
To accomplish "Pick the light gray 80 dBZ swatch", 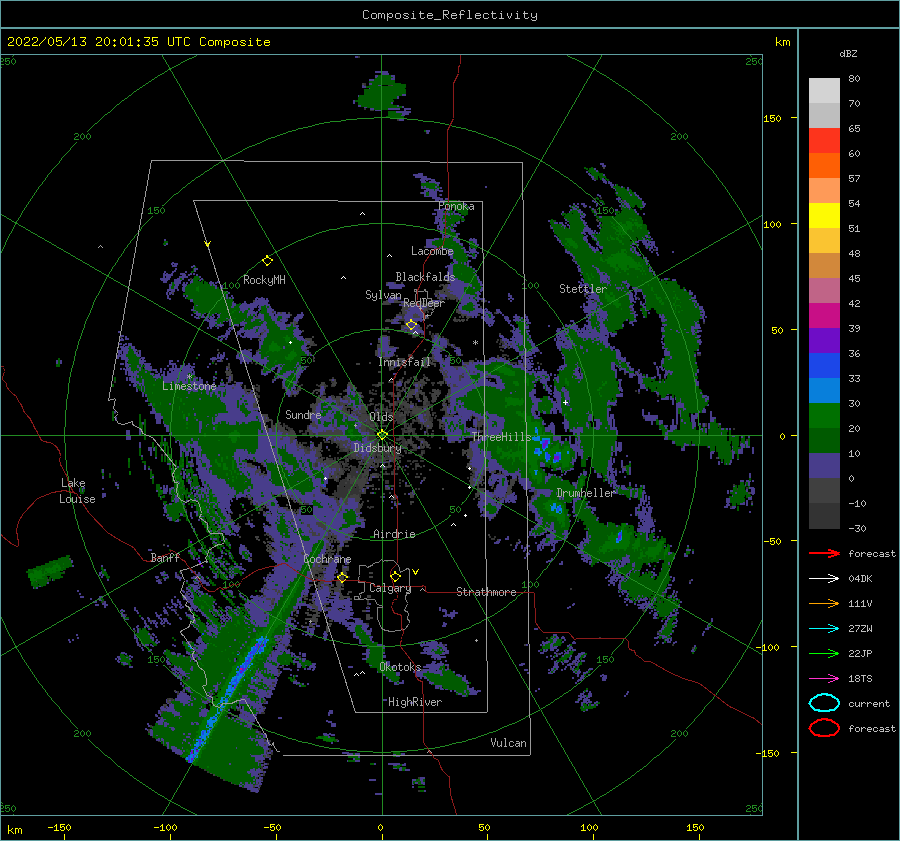I will 824,91.
